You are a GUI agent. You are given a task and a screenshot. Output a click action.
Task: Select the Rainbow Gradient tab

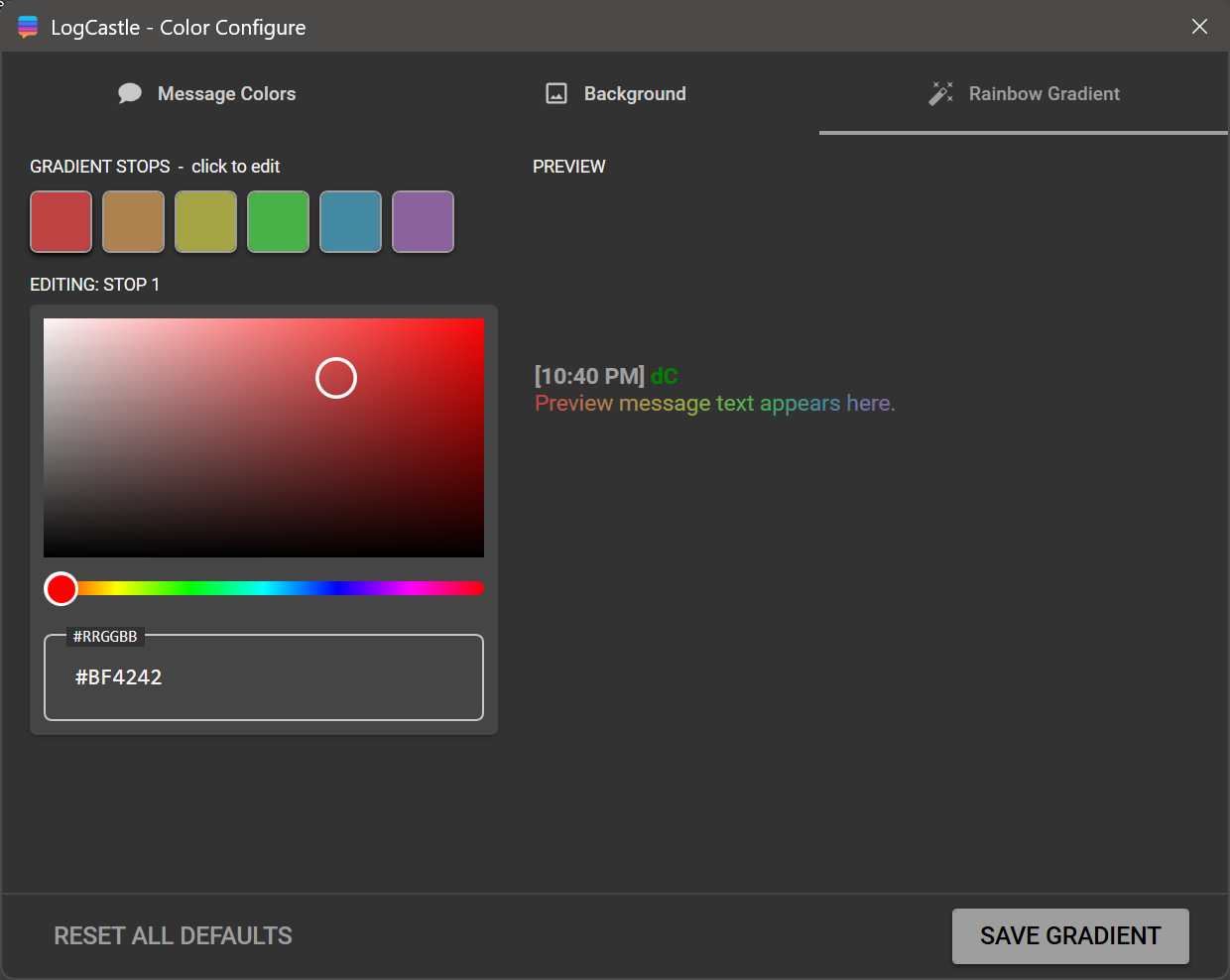click(x=1044, y=93)
